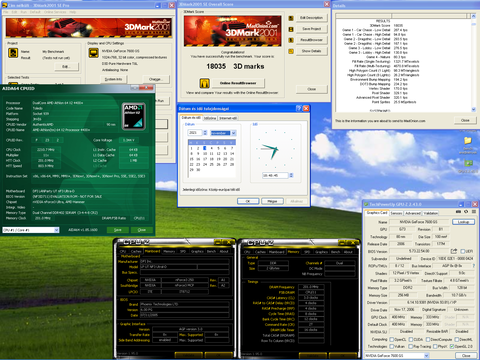Click the ResultBrowser button in the score window
This screenshot has width=480, height=360.
(x=312, y=40)
